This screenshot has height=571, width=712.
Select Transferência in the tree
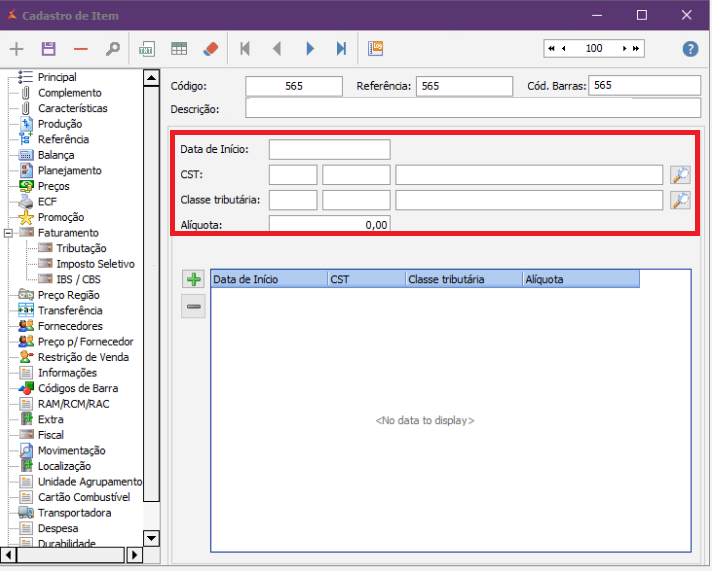(70, 310)
